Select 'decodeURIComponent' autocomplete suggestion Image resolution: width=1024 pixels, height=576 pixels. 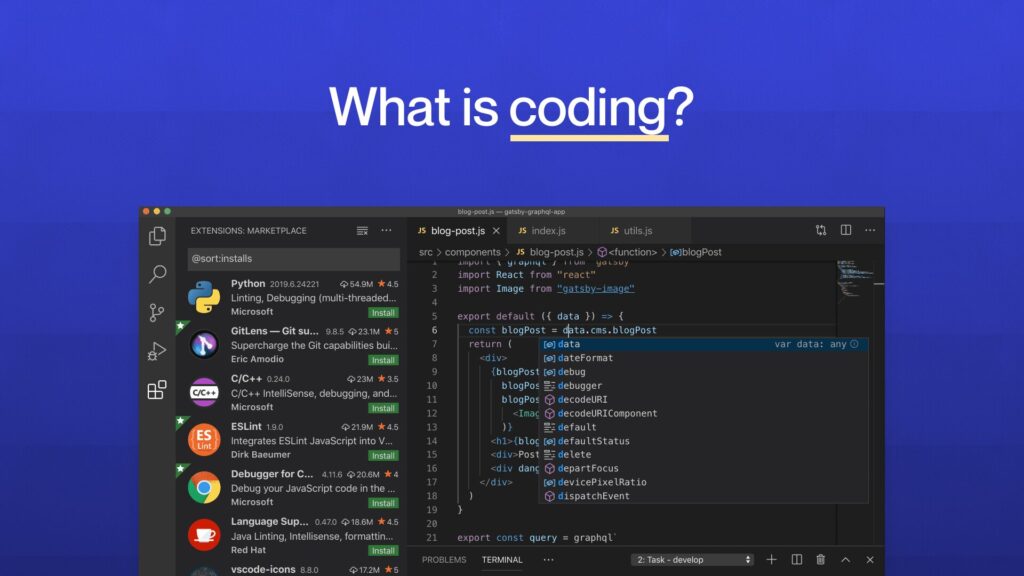(x=703, y=413)
